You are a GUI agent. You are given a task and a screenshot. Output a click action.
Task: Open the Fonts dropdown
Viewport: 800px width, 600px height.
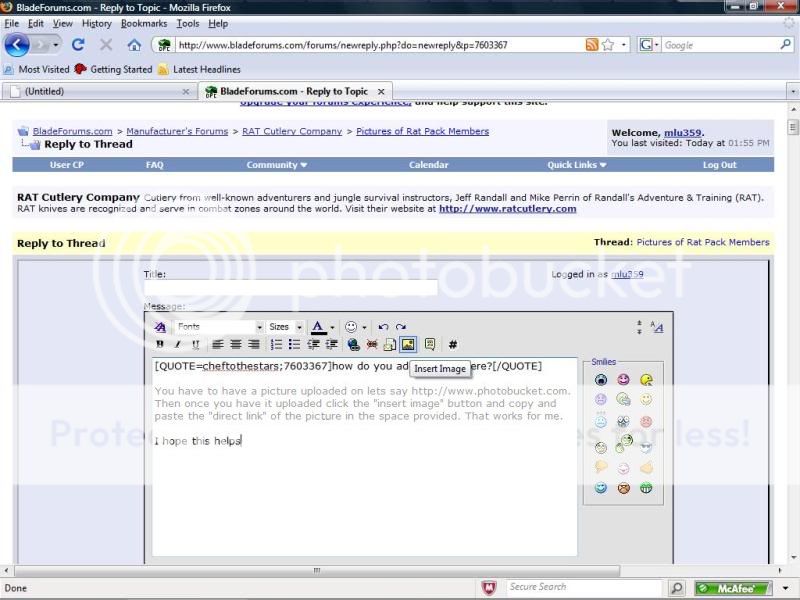(219, 327)
